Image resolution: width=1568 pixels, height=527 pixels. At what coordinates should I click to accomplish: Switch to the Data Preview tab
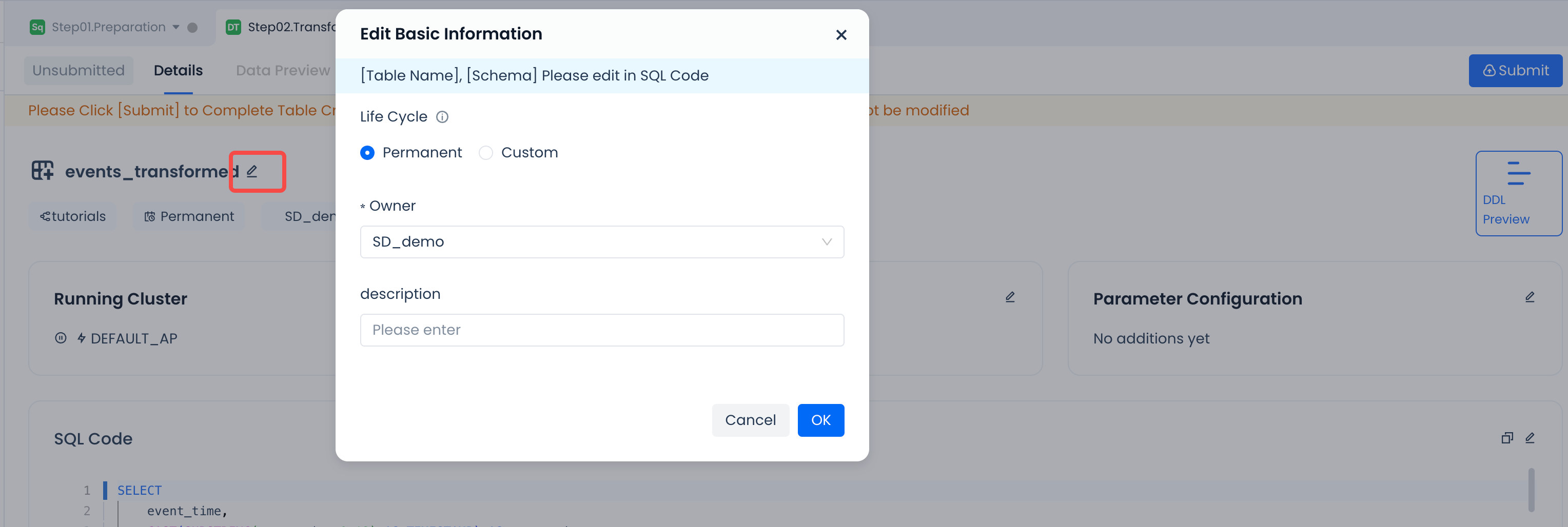pos(282,71)
